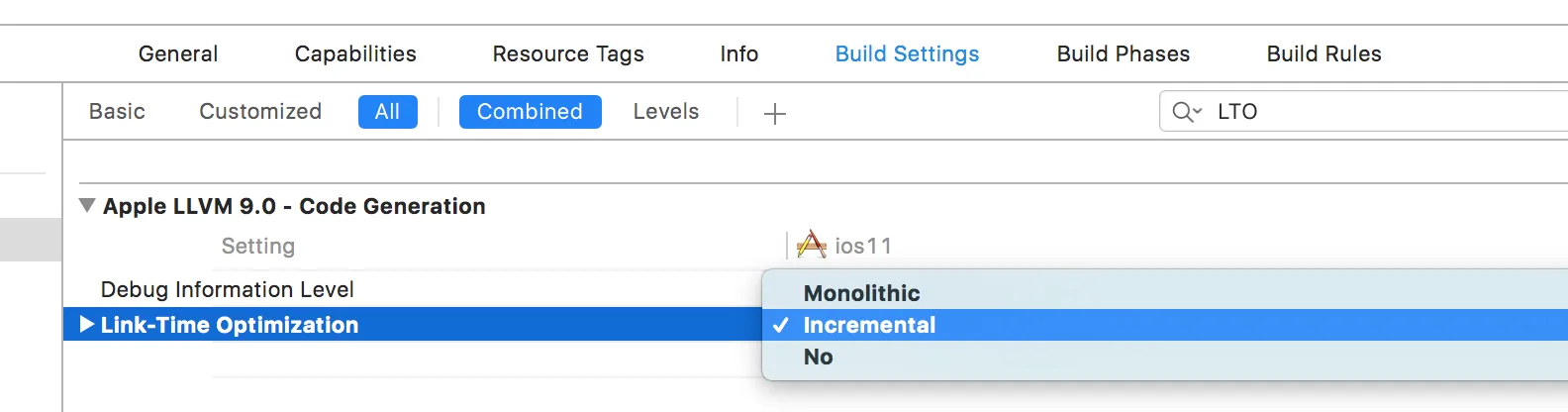Go to the Capabilities tab

click(355, 54)
